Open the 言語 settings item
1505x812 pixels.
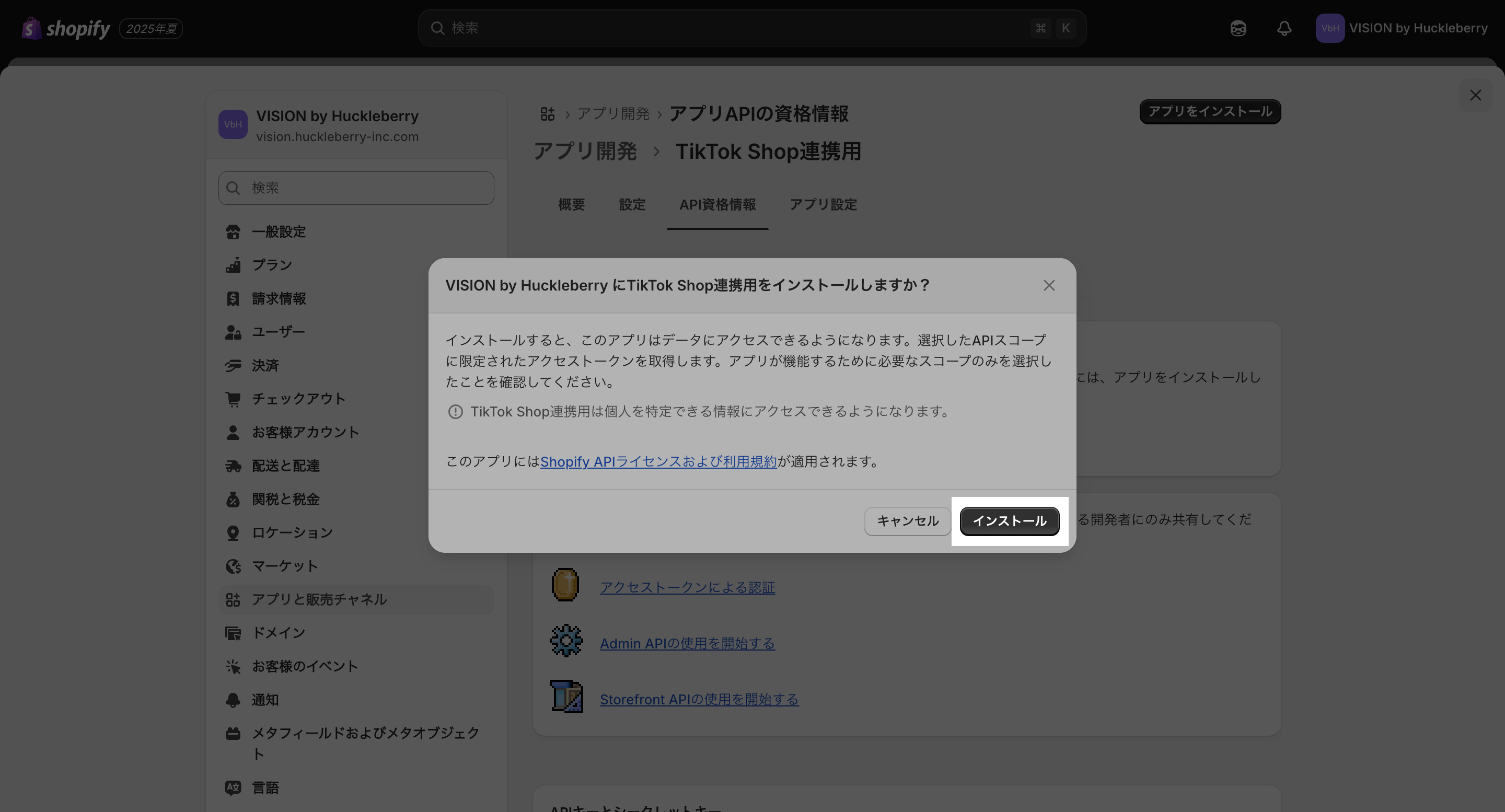pos(356,787)
